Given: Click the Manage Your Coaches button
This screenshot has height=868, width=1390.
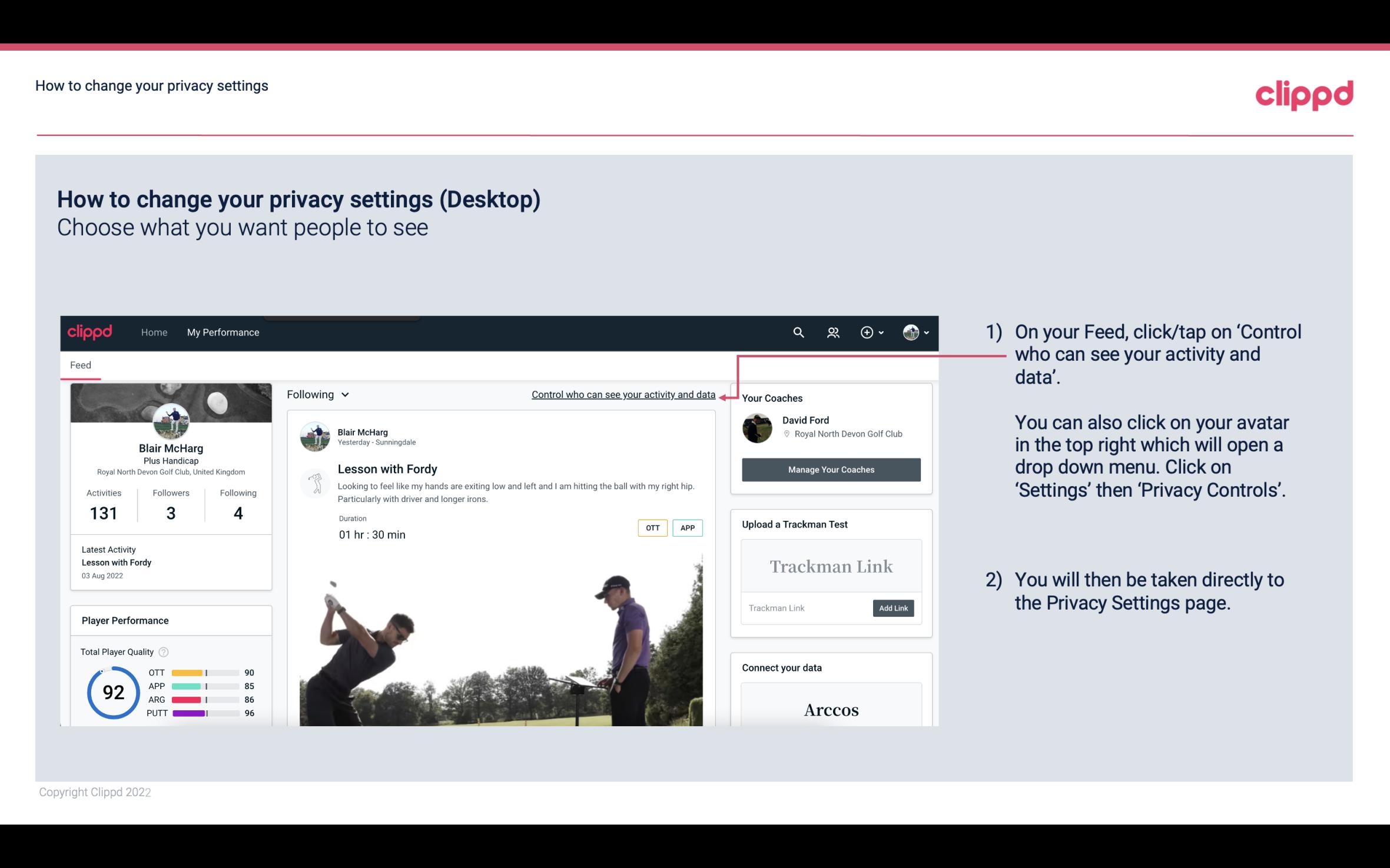Looking at the screenshot, I should (830, 469).
